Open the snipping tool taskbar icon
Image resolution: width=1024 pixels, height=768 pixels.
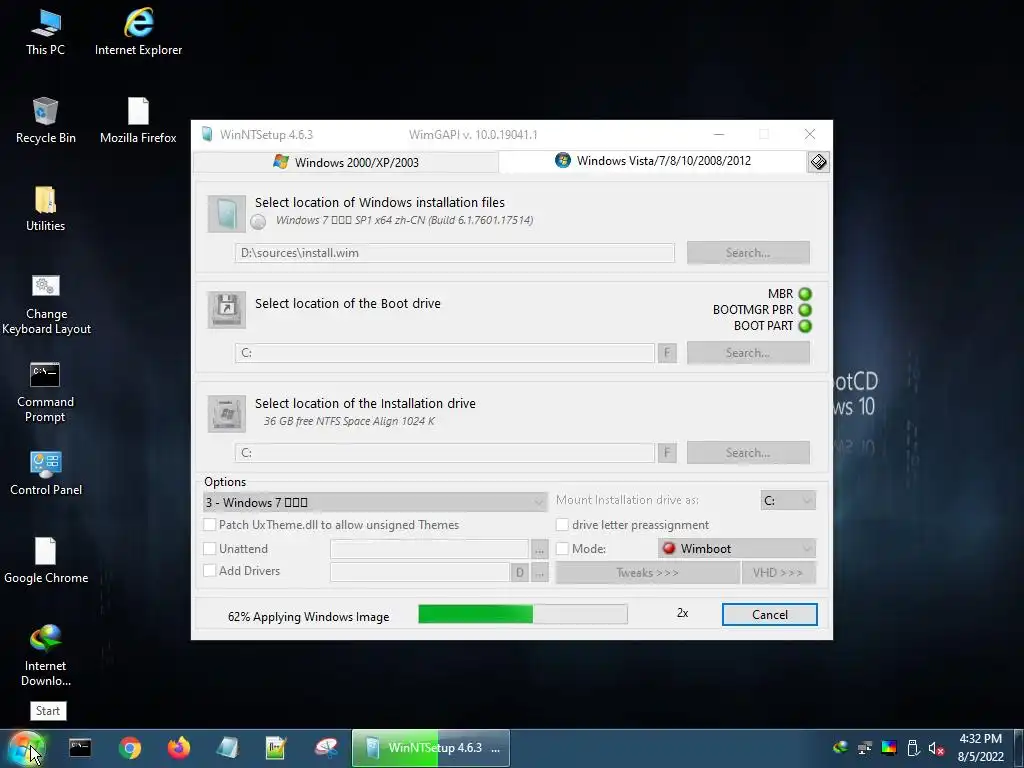(x=326, y=748)
